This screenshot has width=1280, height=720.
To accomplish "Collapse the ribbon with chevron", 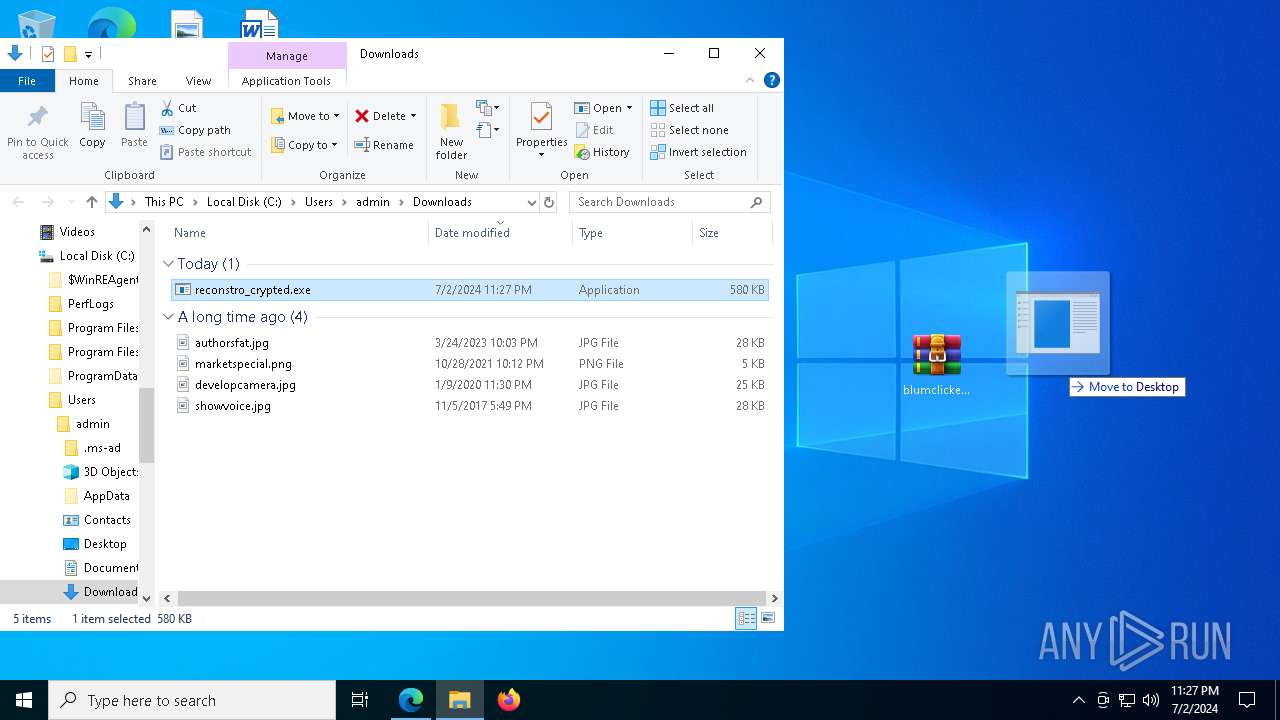I will click(749, 80).
